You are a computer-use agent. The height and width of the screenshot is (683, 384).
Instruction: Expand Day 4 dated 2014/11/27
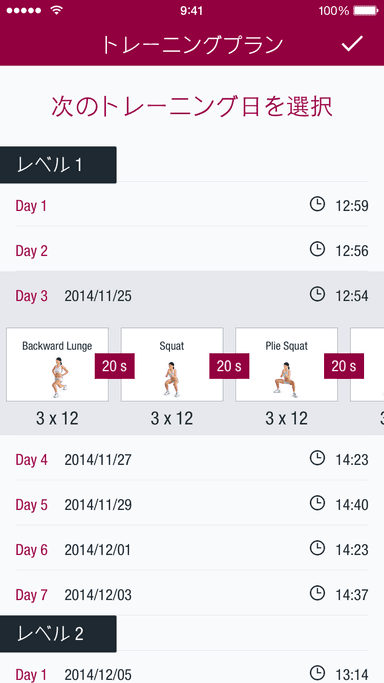[x=192, y=459]
